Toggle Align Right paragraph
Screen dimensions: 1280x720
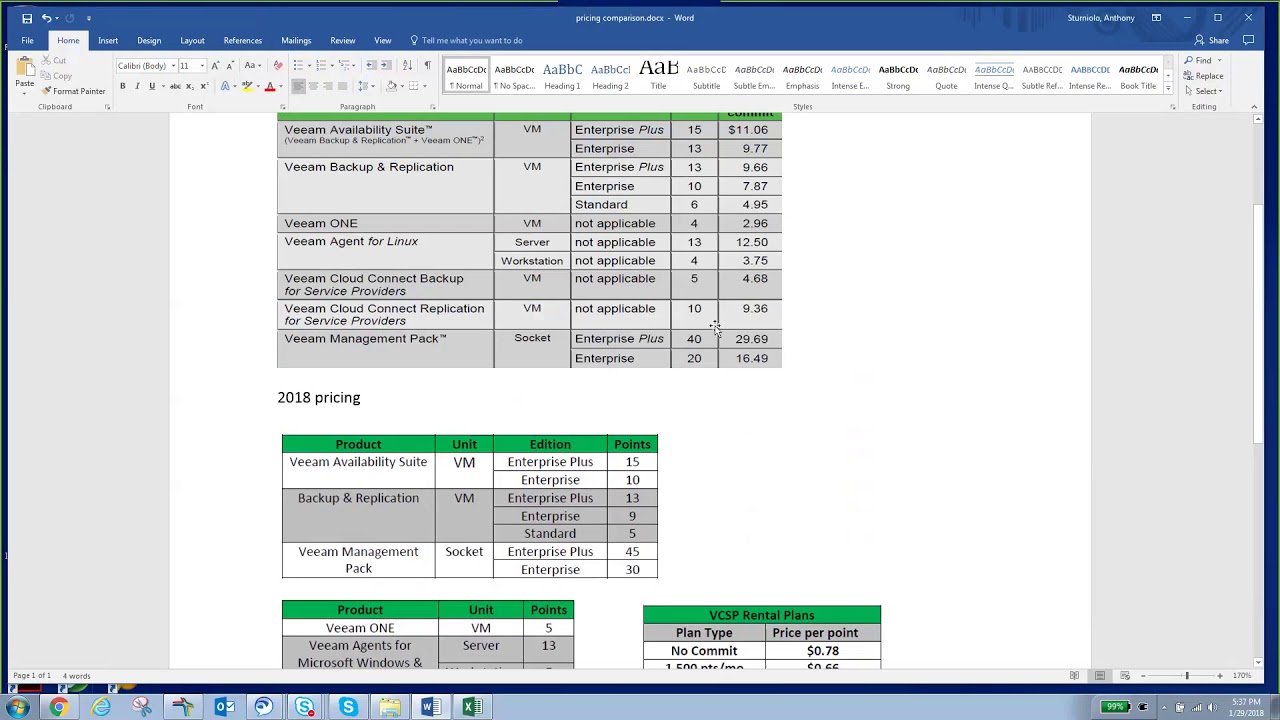328,86
